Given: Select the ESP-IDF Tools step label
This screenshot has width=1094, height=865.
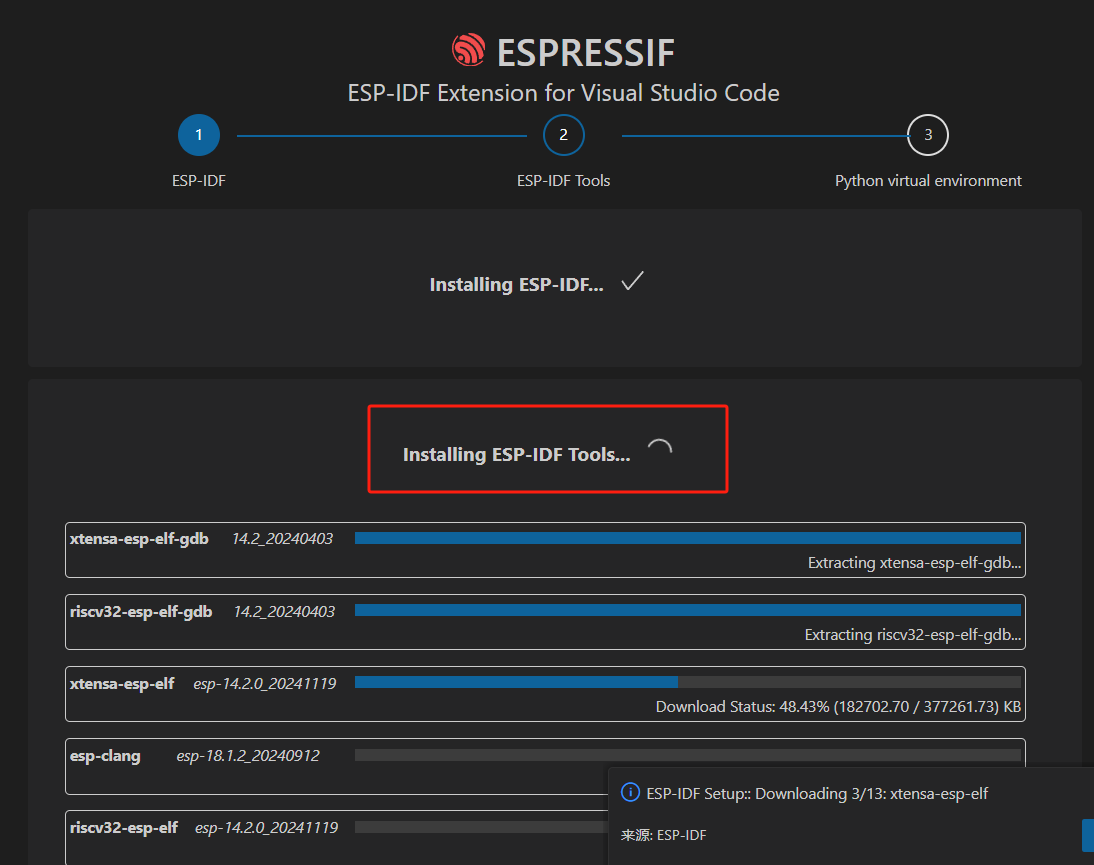Looking at the screenshot, I should click(563, 180).
